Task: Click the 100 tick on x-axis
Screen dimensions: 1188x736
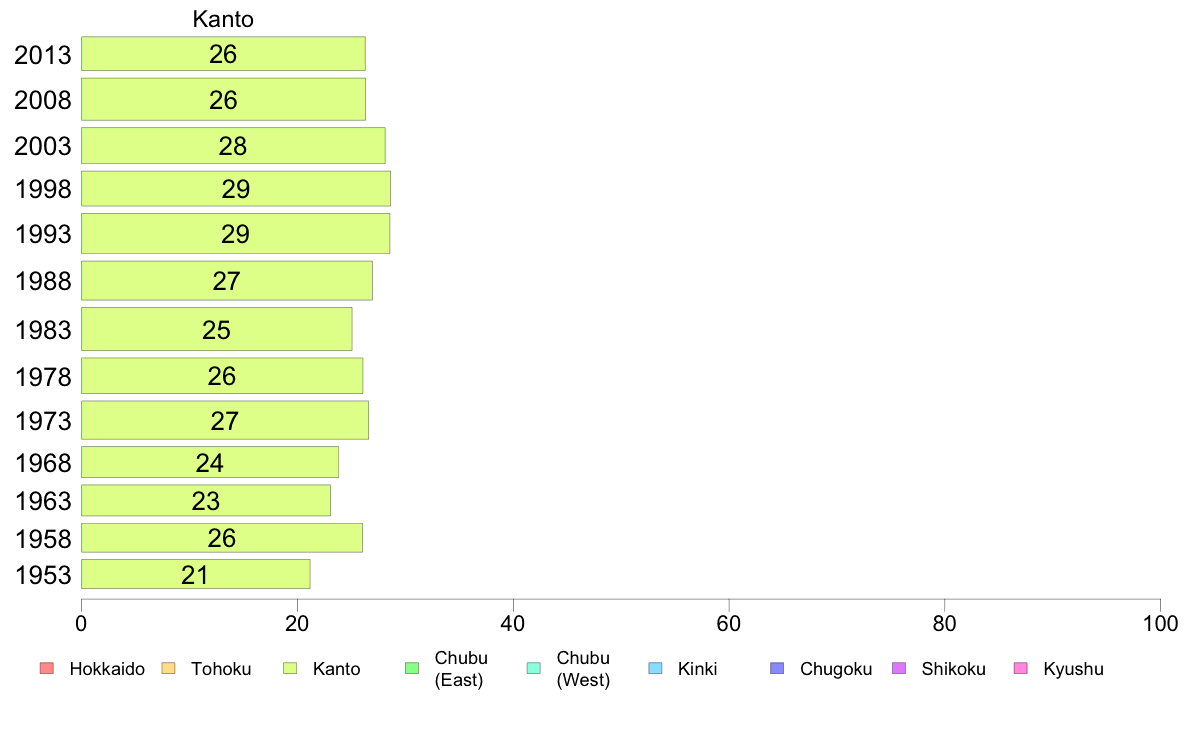Action: pyautogui.click(x=1160, y=623)
